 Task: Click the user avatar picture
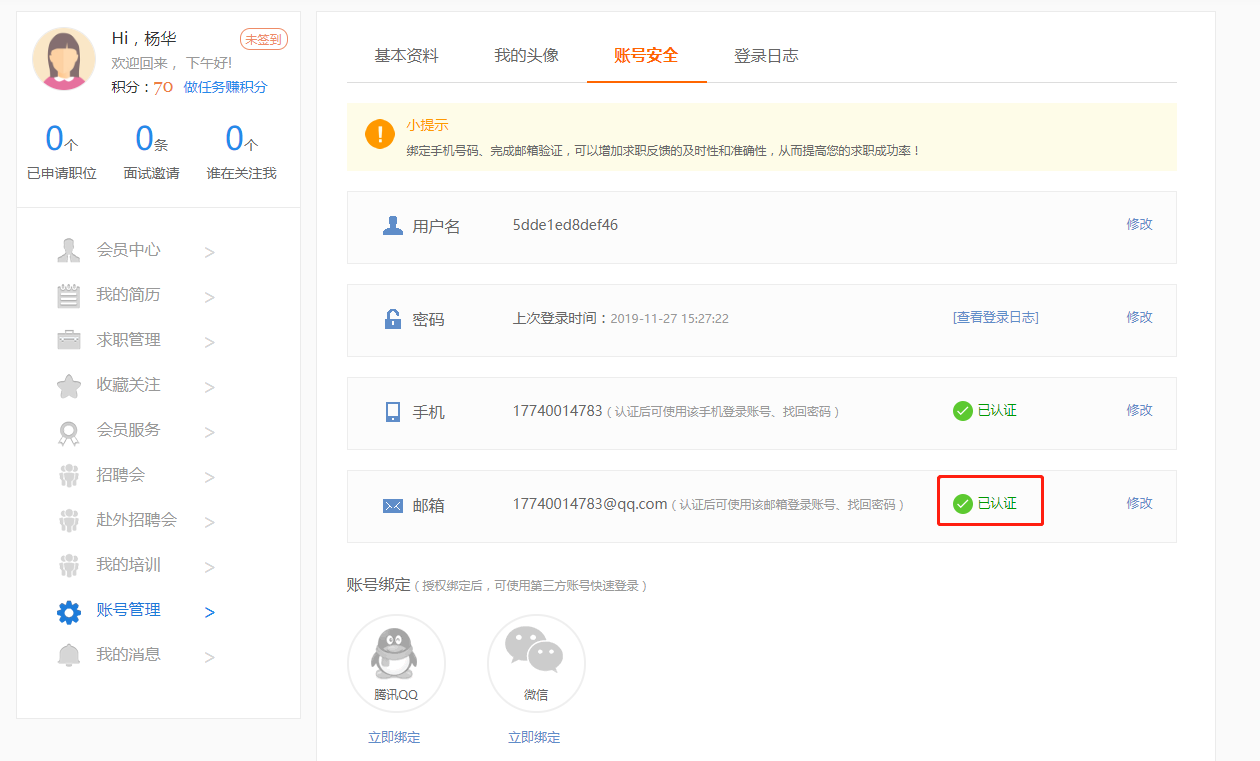point(64,59)
